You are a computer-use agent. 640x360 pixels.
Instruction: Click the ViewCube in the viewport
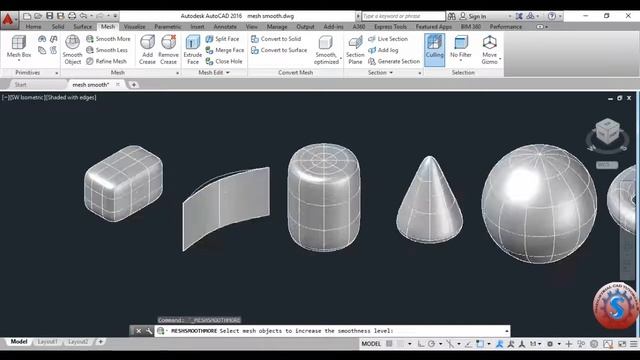click(608, 132)
